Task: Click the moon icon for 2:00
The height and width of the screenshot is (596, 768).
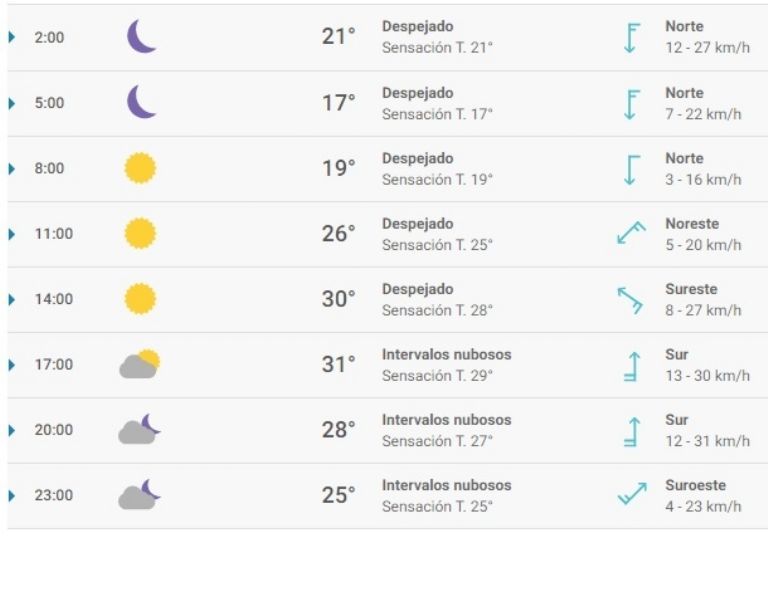Action: 141,37
